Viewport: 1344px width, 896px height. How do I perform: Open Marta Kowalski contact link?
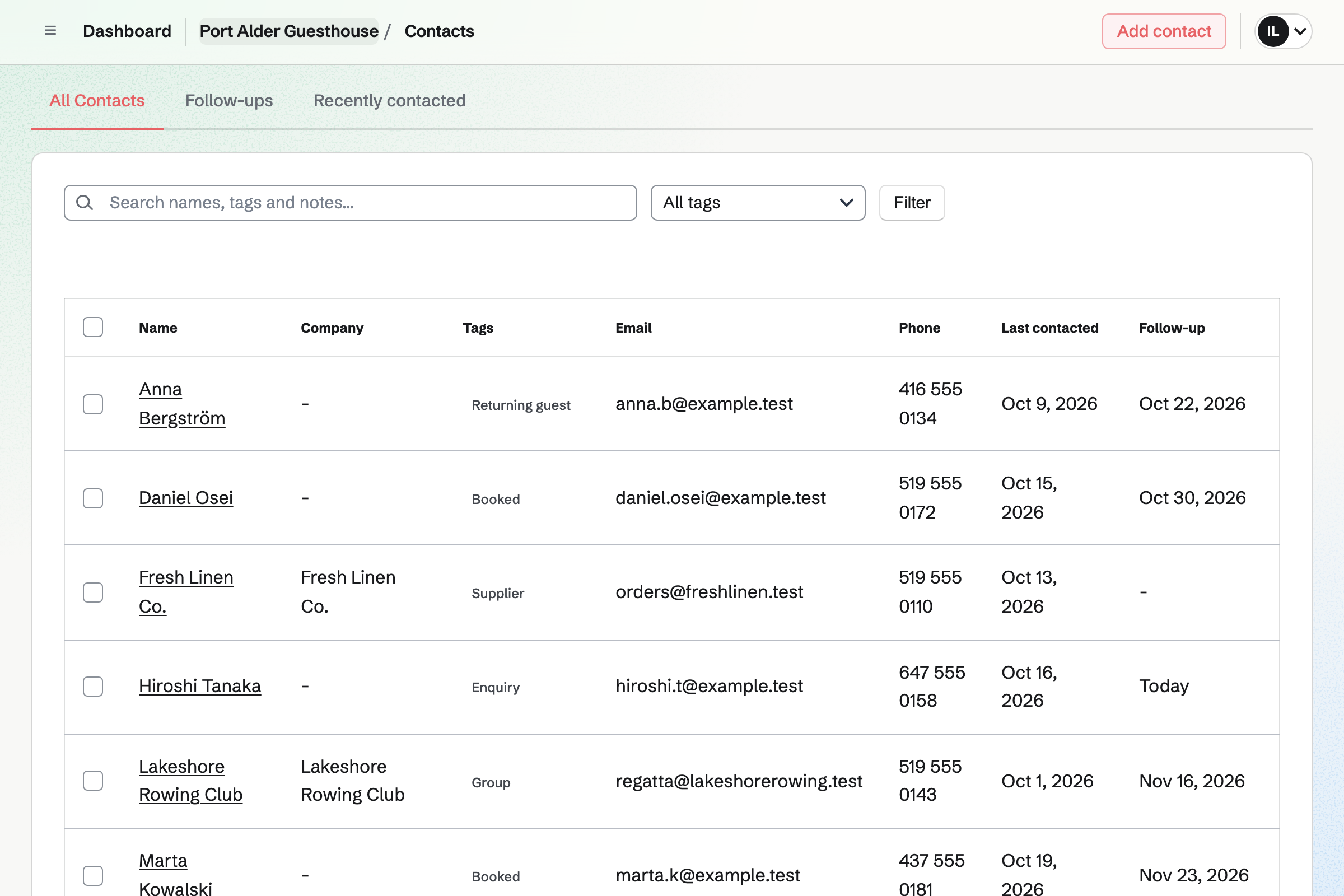point(175,874)
